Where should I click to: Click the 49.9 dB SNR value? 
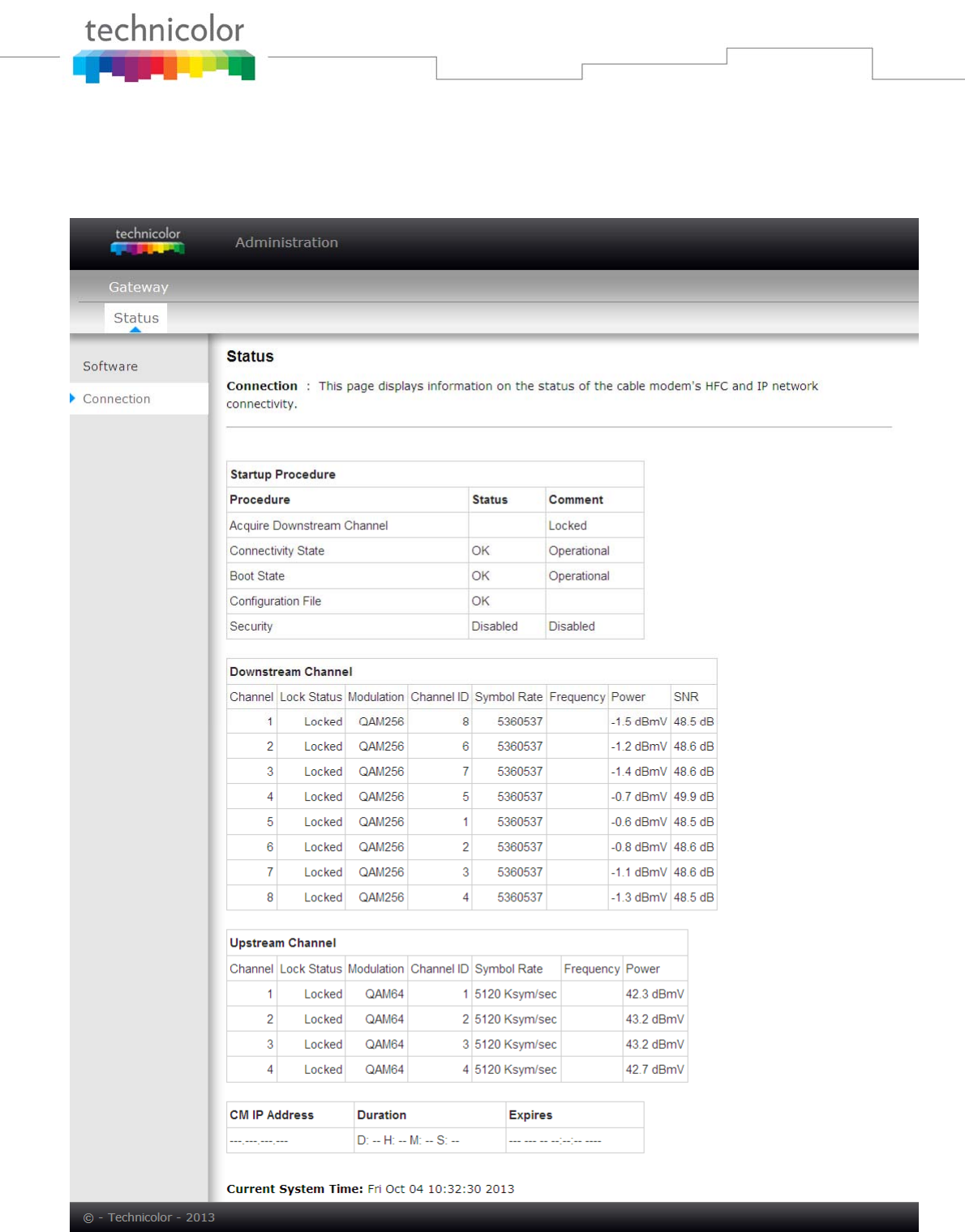tap(693, 797)
